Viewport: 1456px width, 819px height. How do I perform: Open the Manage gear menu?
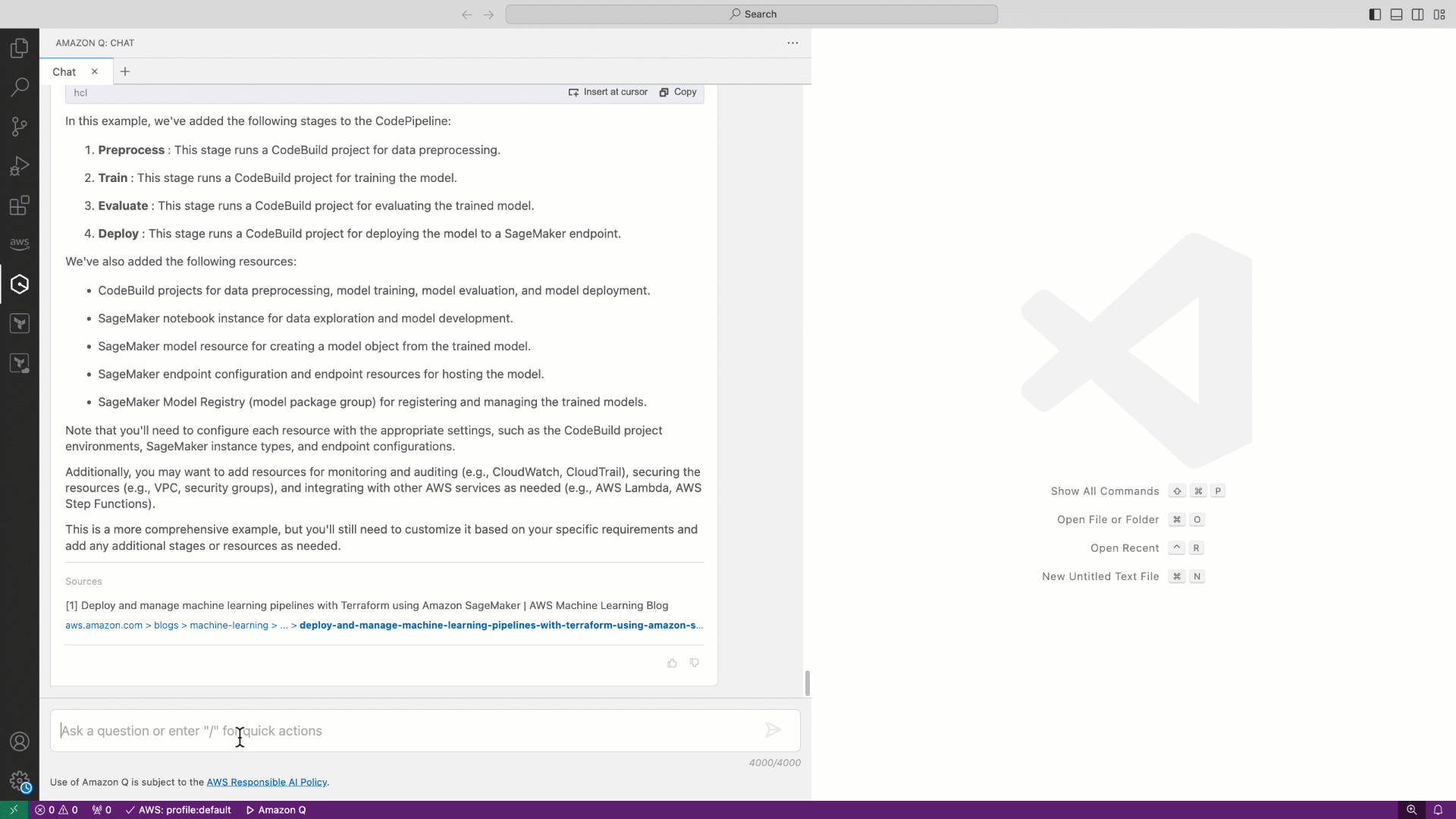pyautogui.click(x=20, y=780)
